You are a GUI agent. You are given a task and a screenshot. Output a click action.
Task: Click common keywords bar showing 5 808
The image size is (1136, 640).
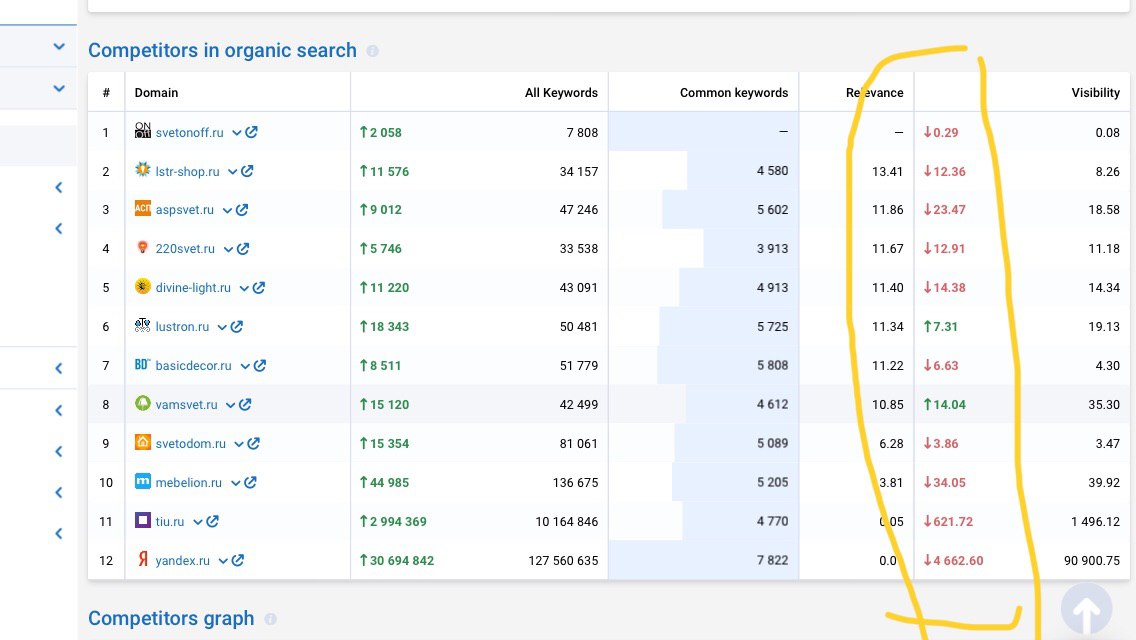[727, 365]
